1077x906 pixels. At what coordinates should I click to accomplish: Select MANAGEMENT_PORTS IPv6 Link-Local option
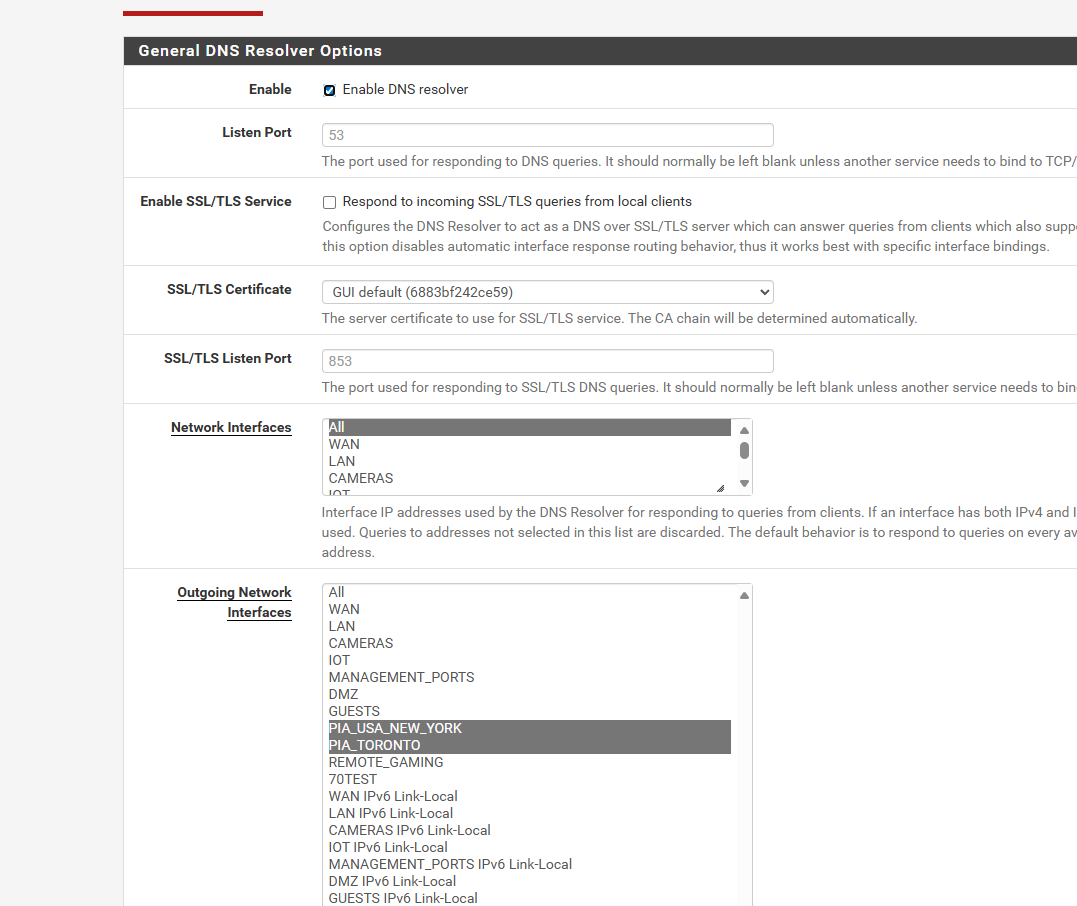530,864
